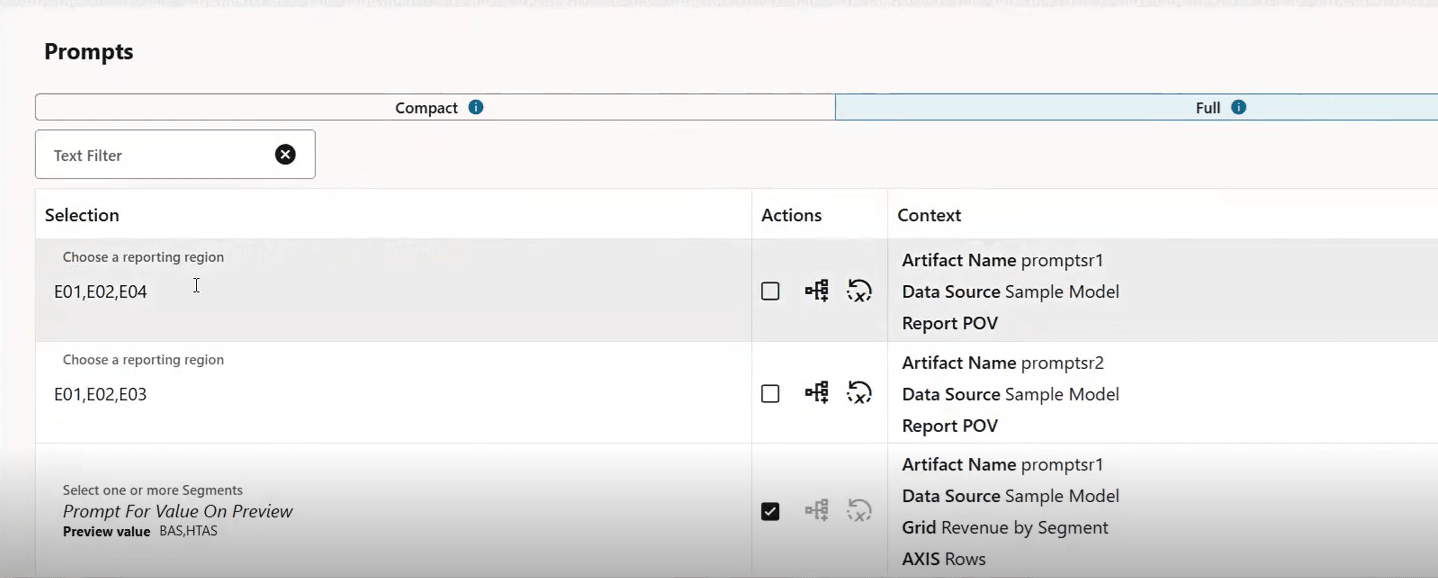Open member selector for promptsr1 reporting region
This screenshot has height=578, width=1438.
[x=817, y=291]
